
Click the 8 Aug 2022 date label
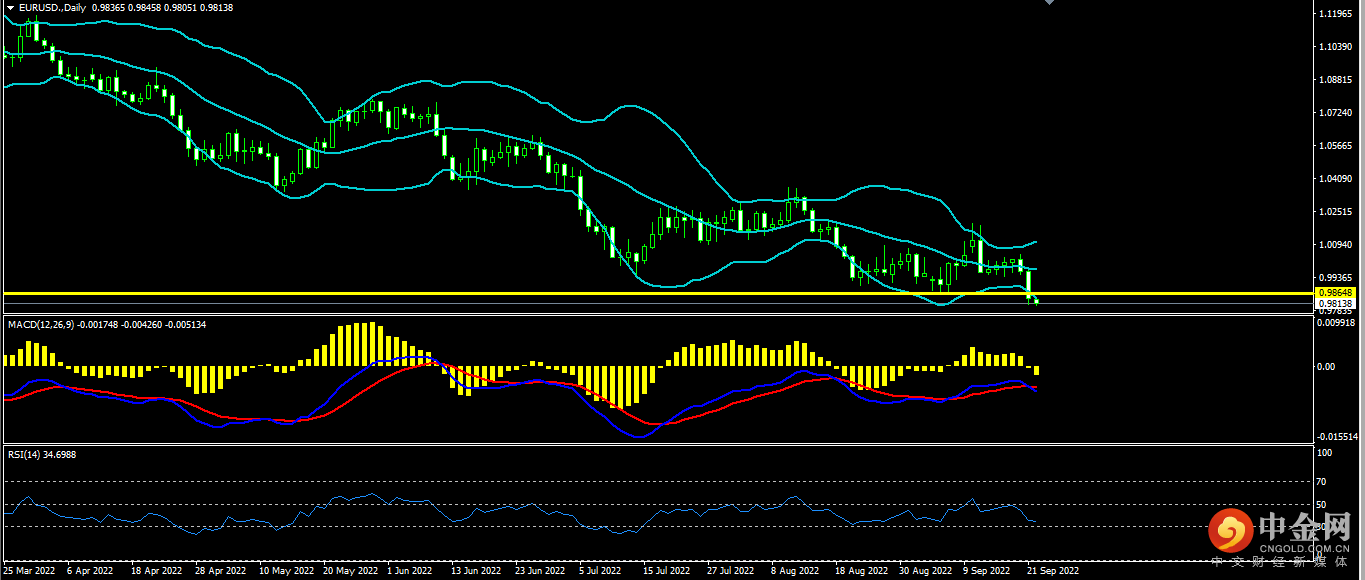pos(794,571)
